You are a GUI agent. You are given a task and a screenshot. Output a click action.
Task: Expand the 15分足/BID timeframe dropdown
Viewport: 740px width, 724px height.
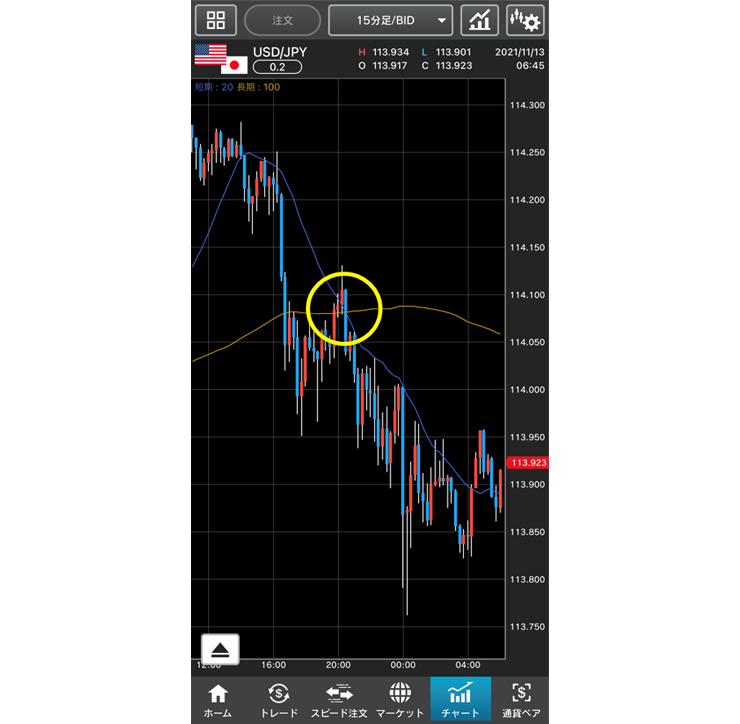click(x=390, y=20)
